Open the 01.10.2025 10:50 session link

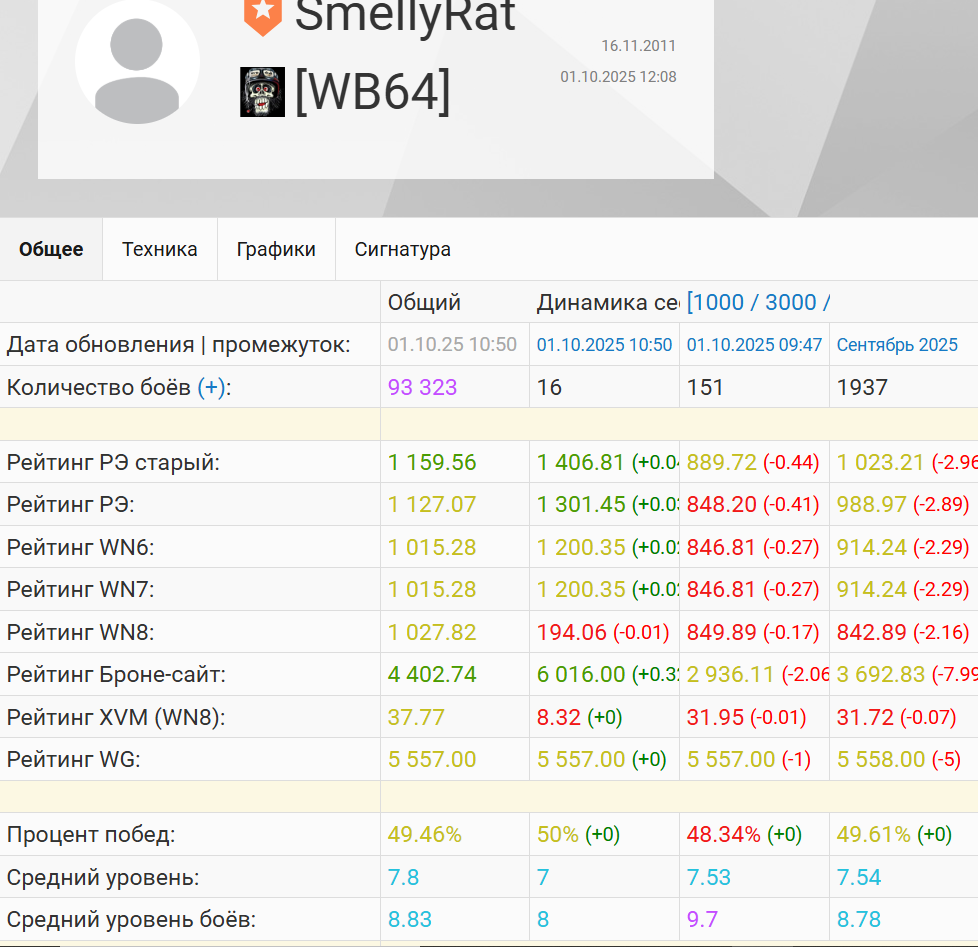point(604,344)
